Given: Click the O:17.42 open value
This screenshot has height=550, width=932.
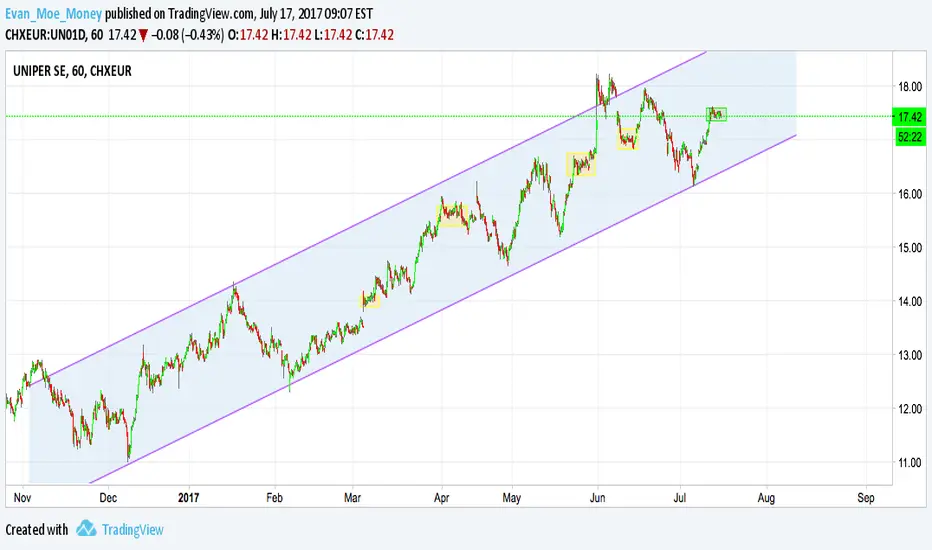Looking at the screenshot, I should (x=248, y=34).
